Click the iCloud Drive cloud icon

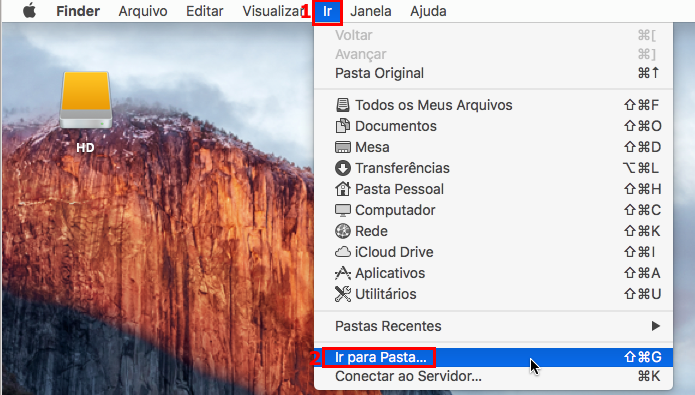[x=342, y=252]
